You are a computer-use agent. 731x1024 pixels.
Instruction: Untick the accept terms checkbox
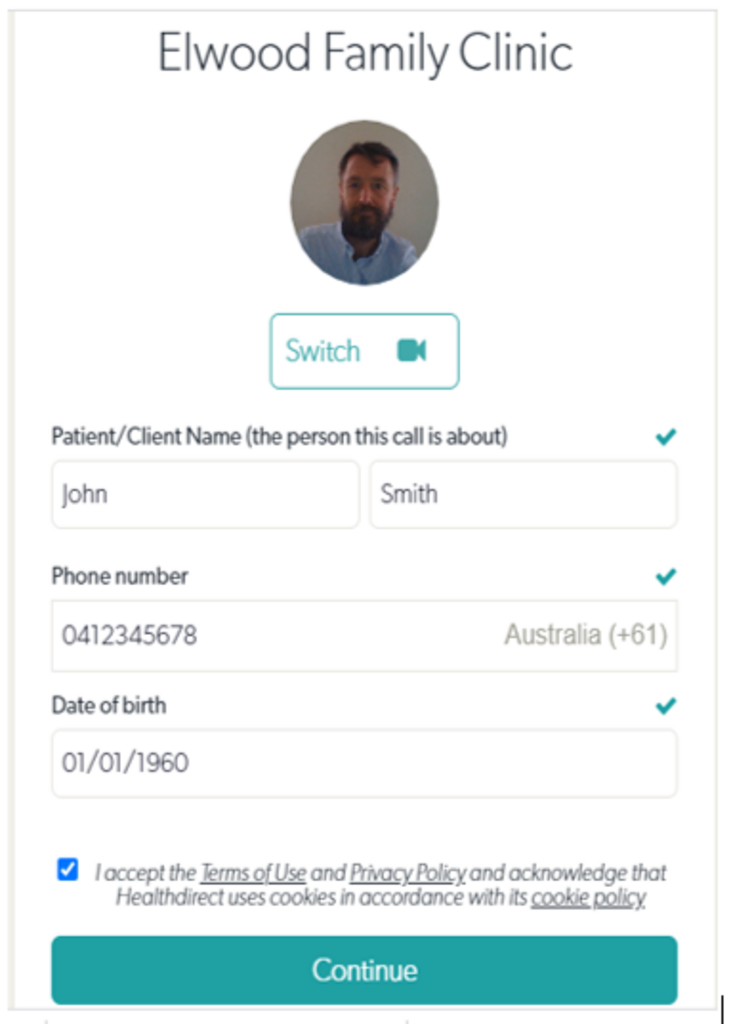click(68, 869)
